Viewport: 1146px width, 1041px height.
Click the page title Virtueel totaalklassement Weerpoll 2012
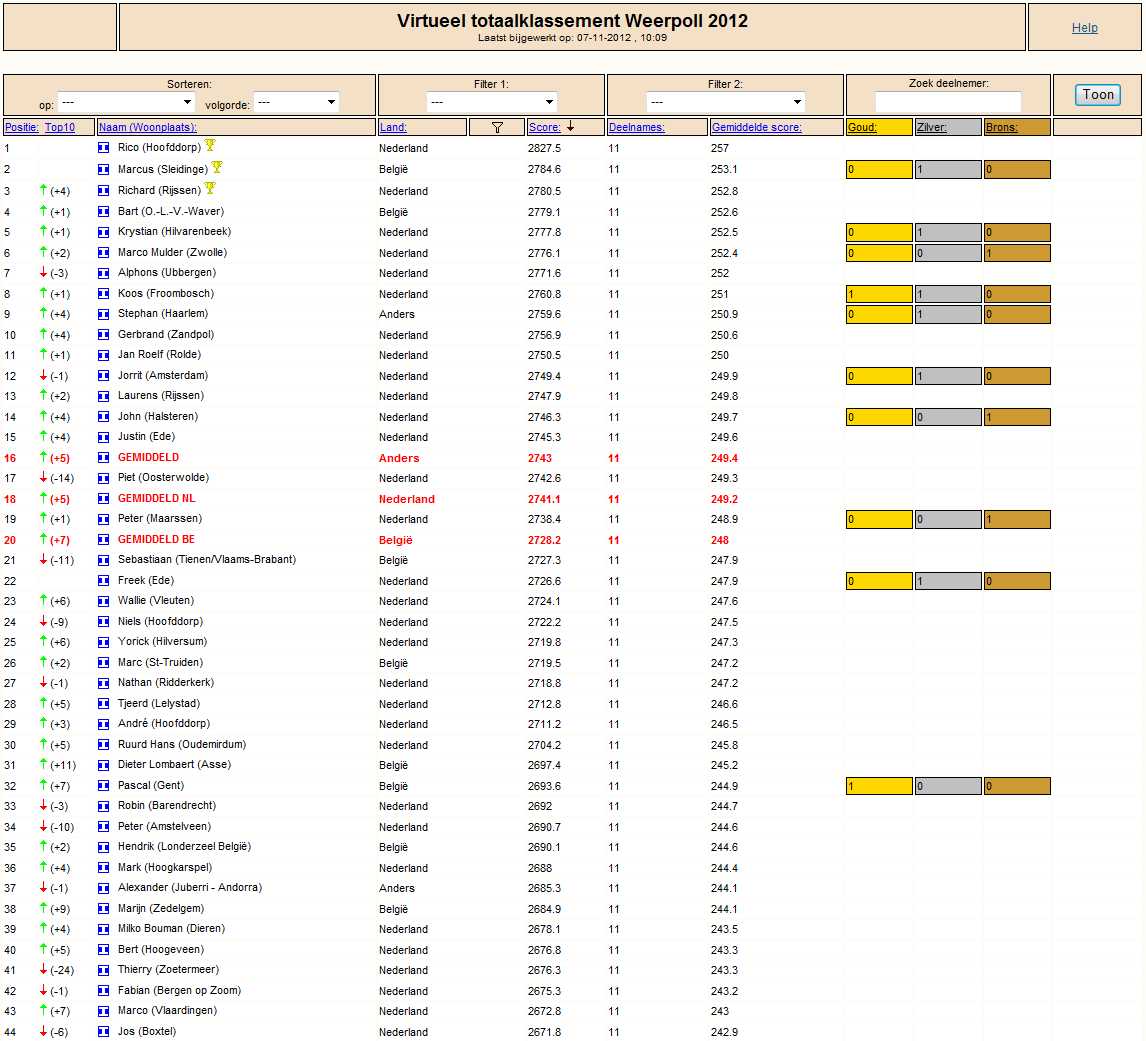coord(572,20)
